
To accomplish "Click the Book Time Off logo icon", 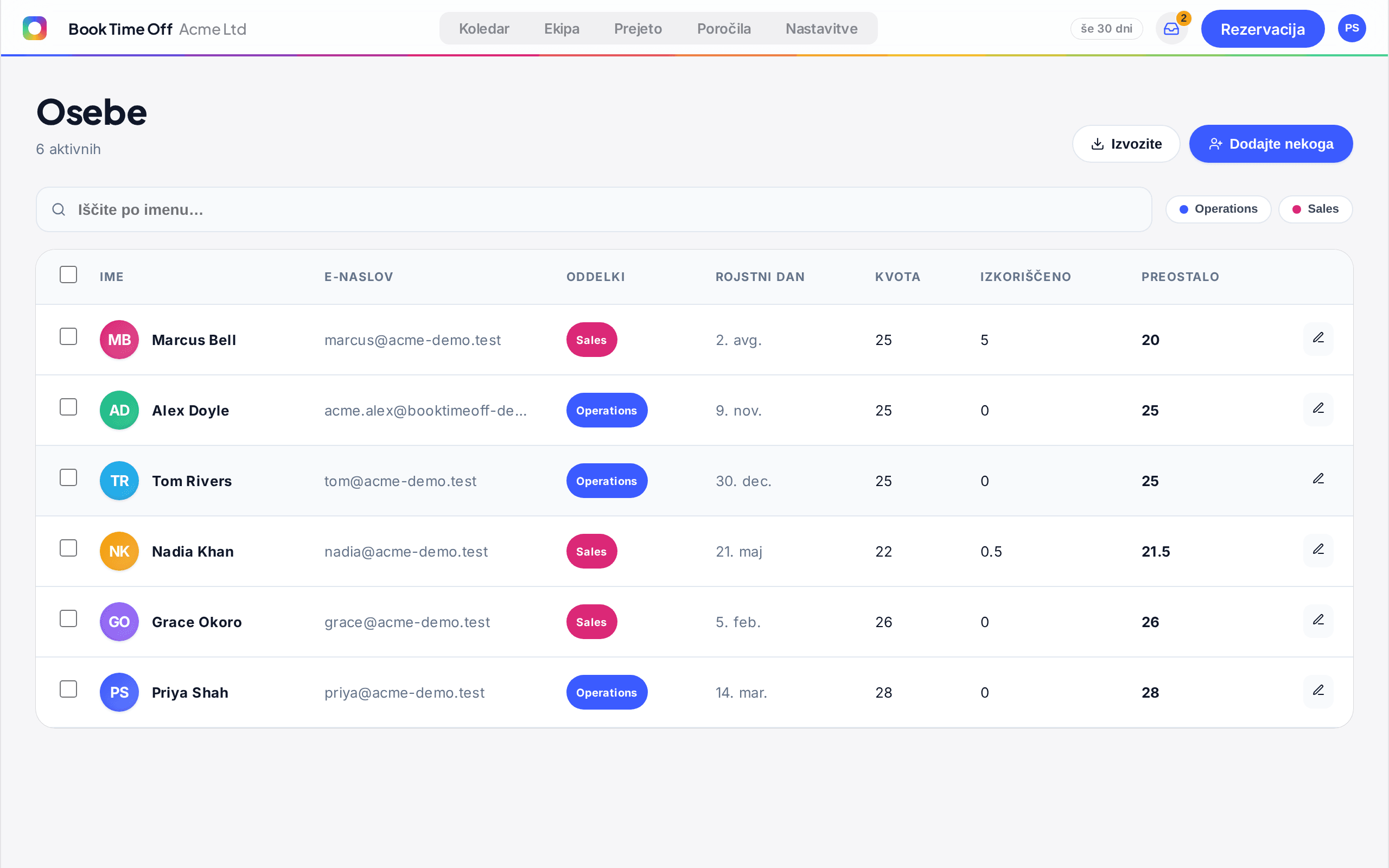I will pos(34,28).
